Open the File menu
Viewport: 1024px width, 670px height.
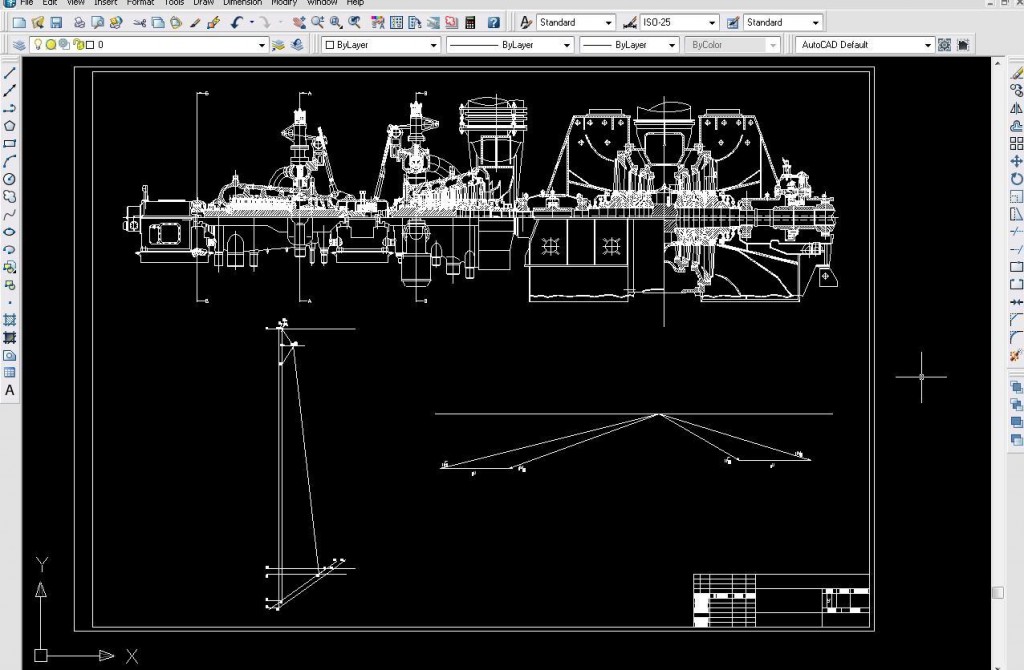click(27, 3)
